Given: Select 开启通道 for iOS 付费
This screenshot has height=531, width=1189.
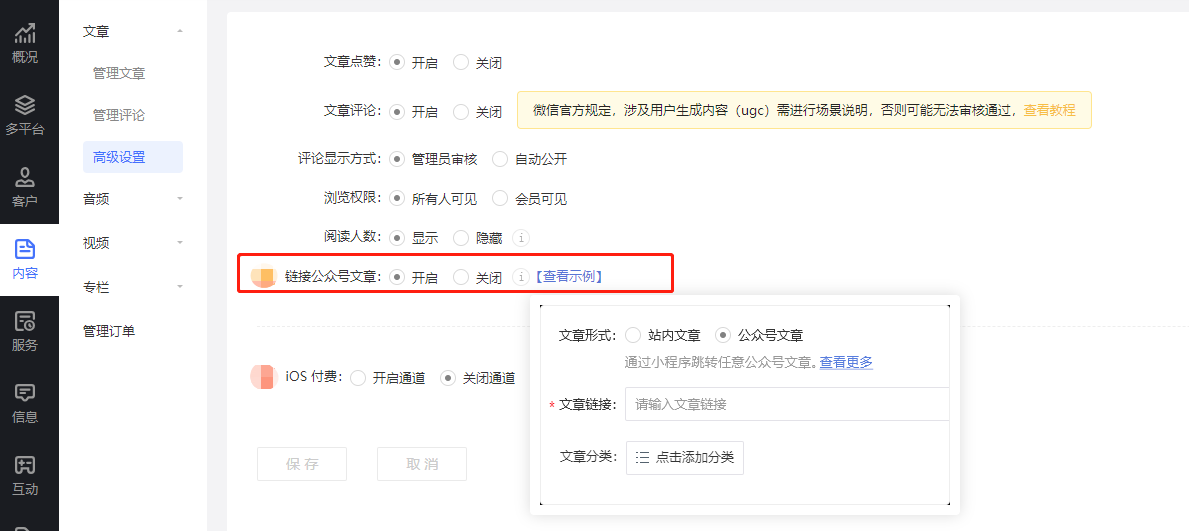Looking at the screenshot, I should (x=358, y=377).
